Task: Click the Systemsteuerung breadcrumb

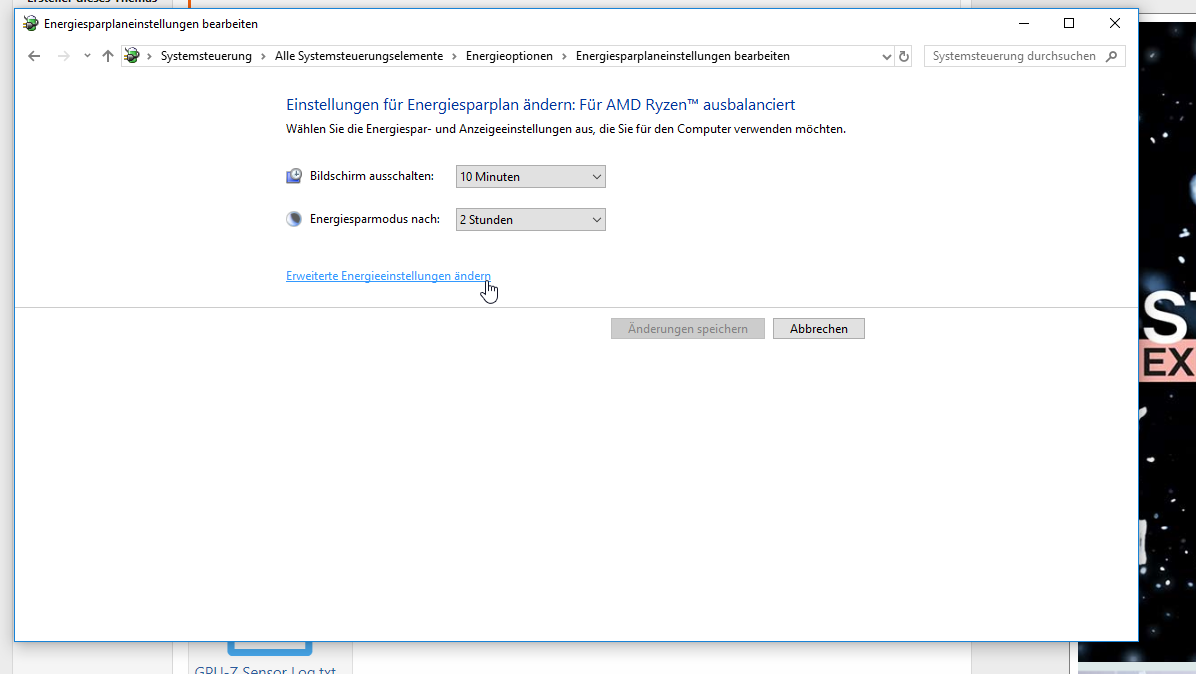Action: click(206, 56)
